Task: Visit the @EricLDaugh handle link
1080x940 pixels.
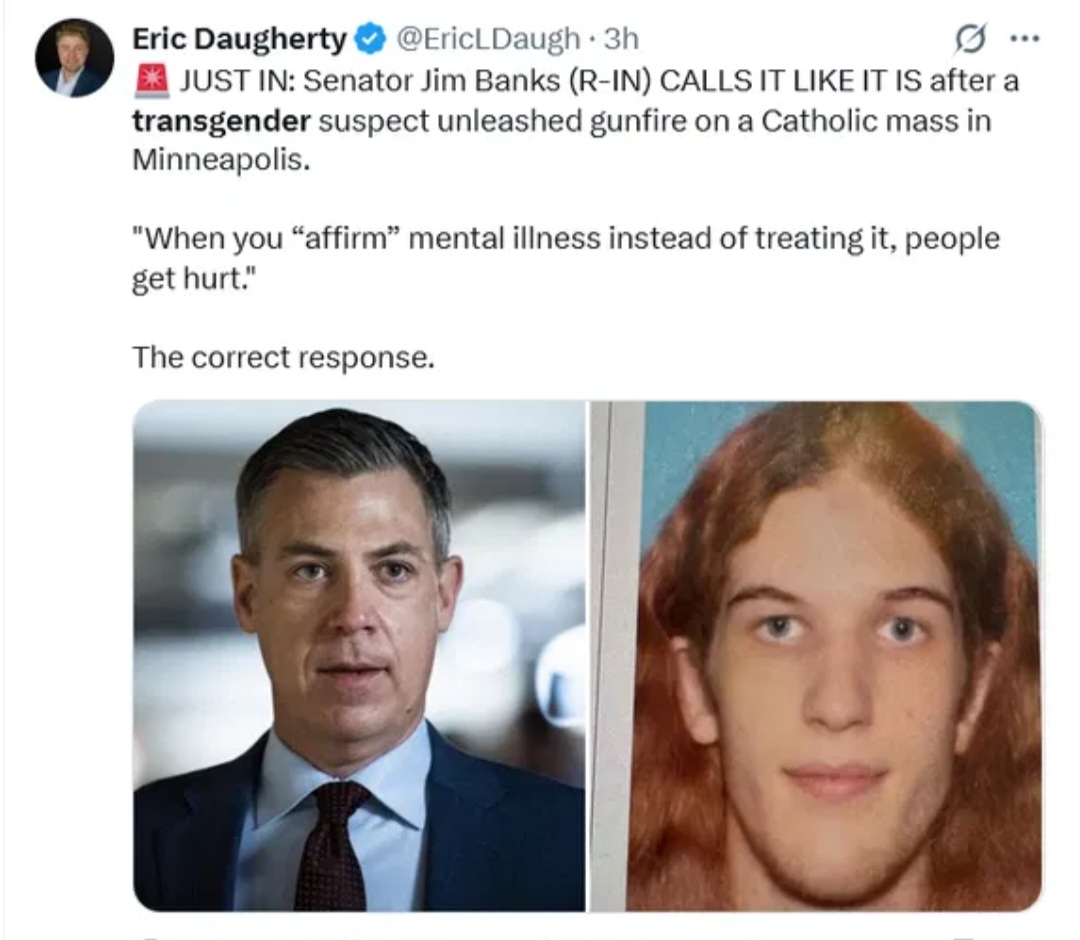Action: [488, 39]
